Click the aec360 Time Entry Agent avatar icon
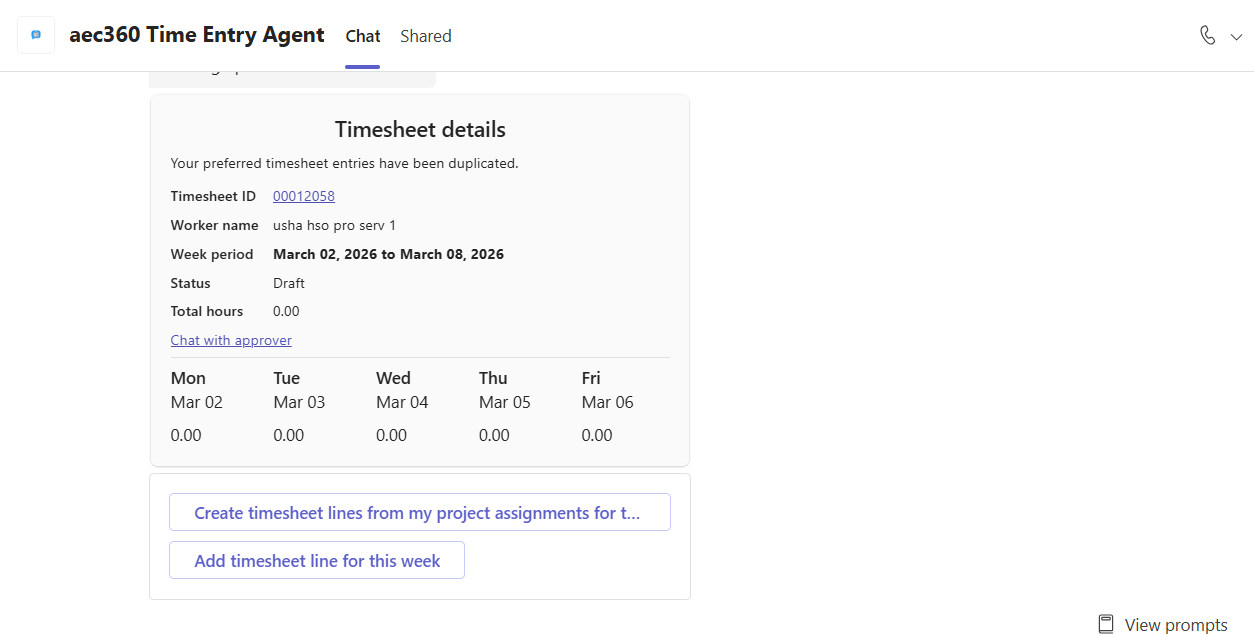1254x634 pixels. 36,35
